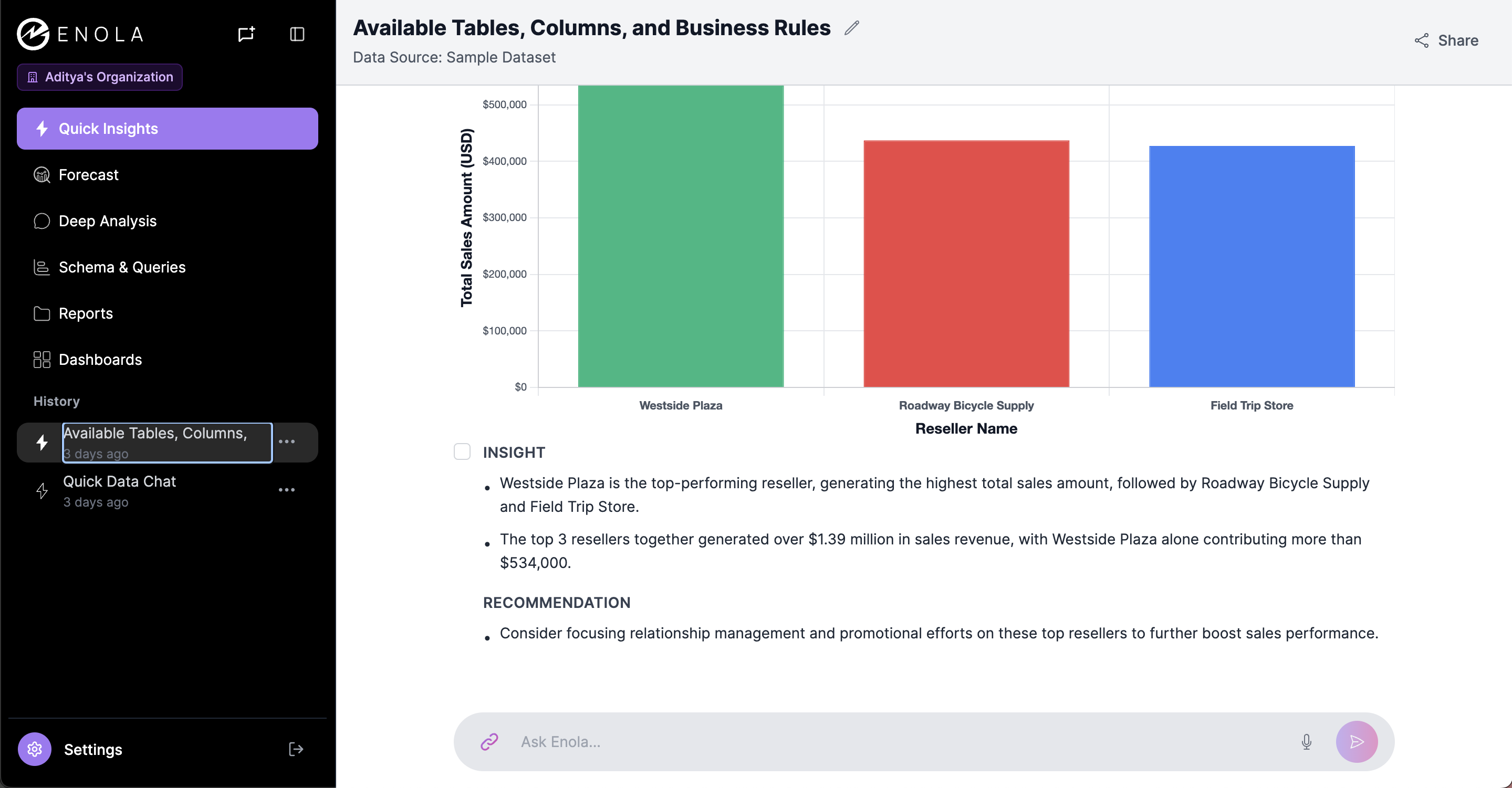Click the 'Reseller Name' axis title
This screenshot has height=788, width=1512.
[966, 429]
